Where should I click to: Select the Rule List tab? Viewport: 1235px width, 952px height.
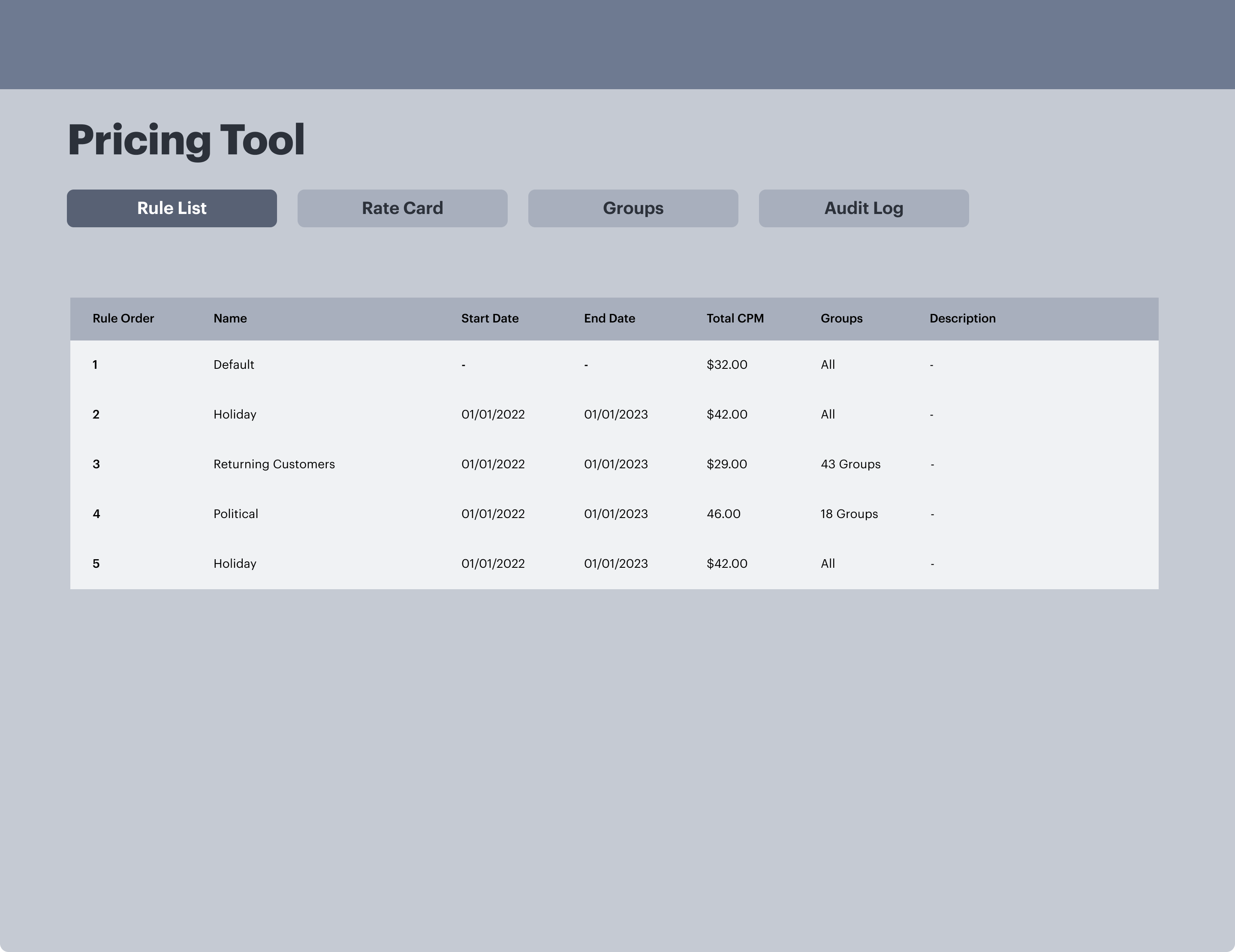pos(172,208)
